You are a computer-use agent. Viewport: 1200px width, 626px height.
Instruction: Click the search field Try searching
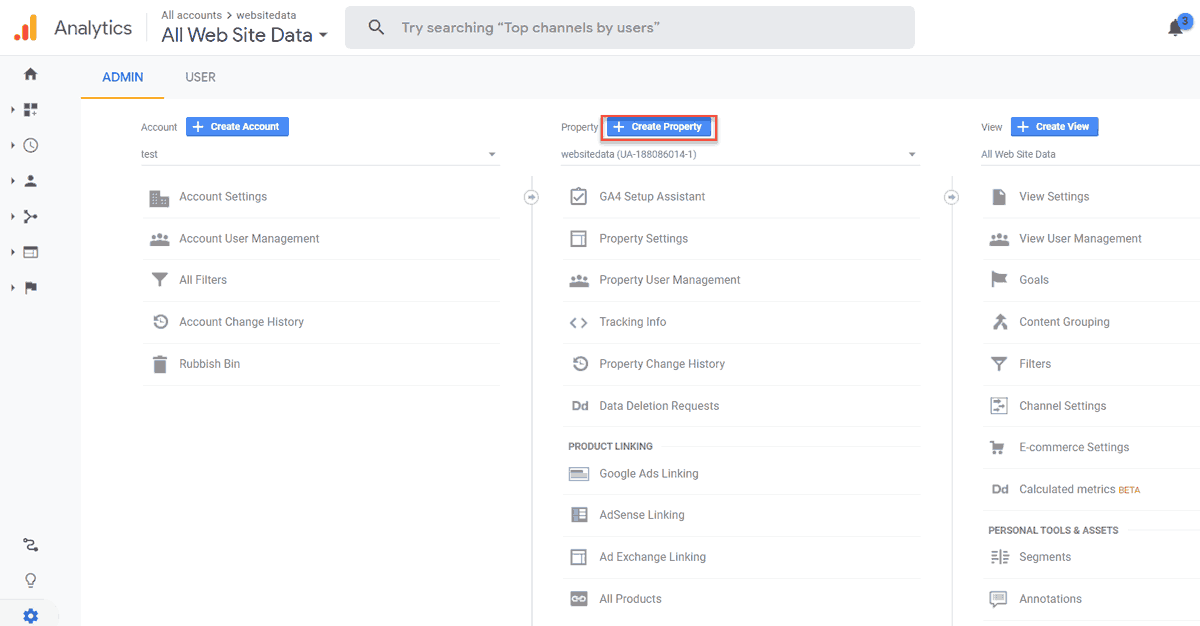(630, 28)
